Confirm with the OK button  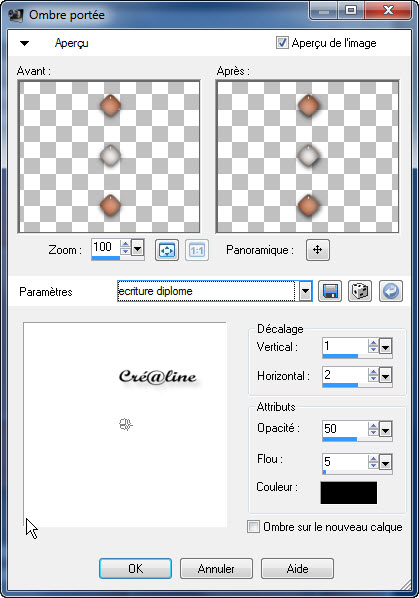click(135, 569)
